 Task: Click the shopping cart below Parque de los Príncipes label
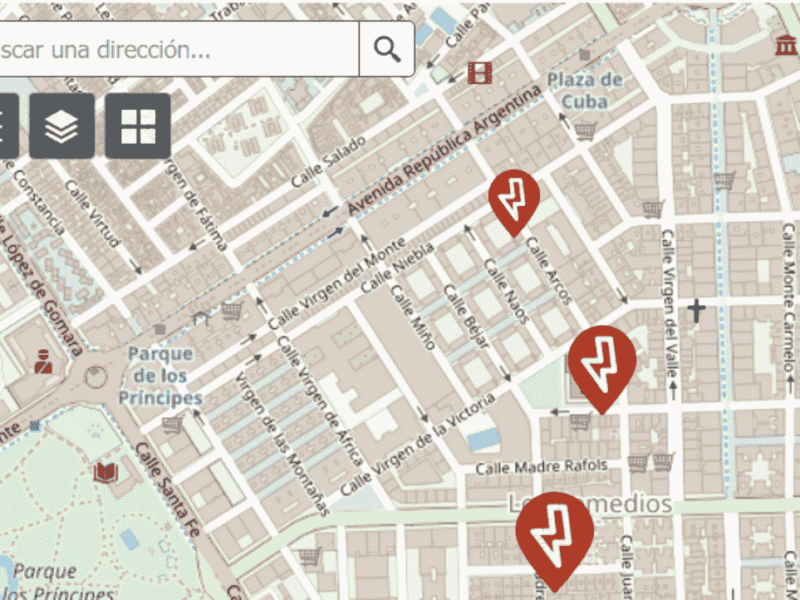pyautogui.click(x=172, y=424)
